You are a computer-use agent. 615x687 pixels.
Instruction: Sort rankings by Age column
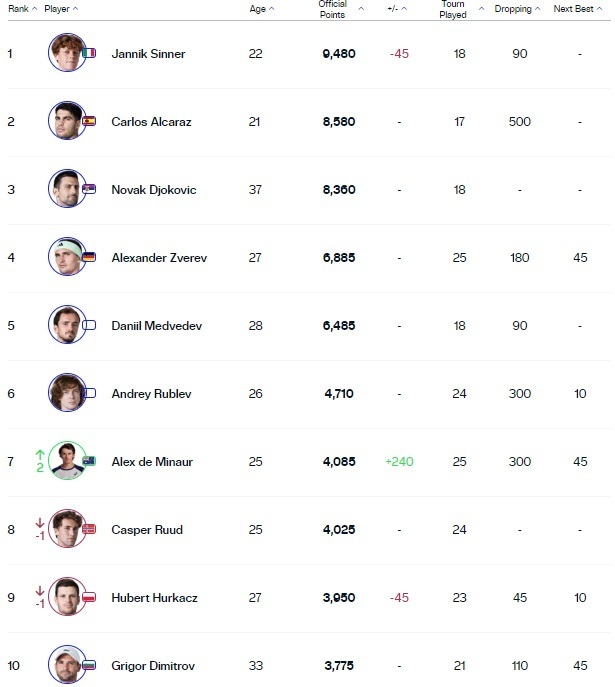click(x=261, y=9)
